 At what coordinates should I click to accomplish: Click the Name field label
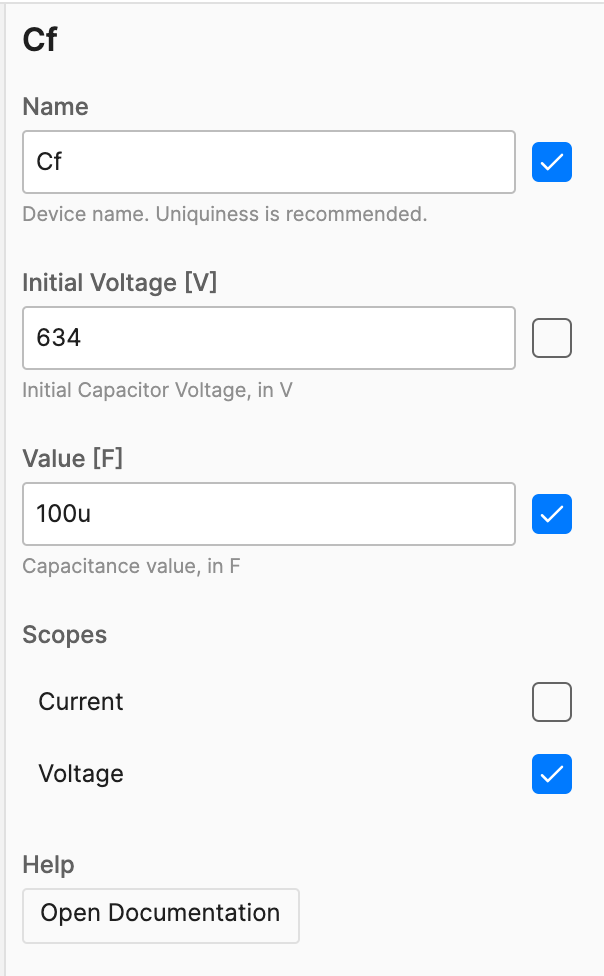pos(55,107)
